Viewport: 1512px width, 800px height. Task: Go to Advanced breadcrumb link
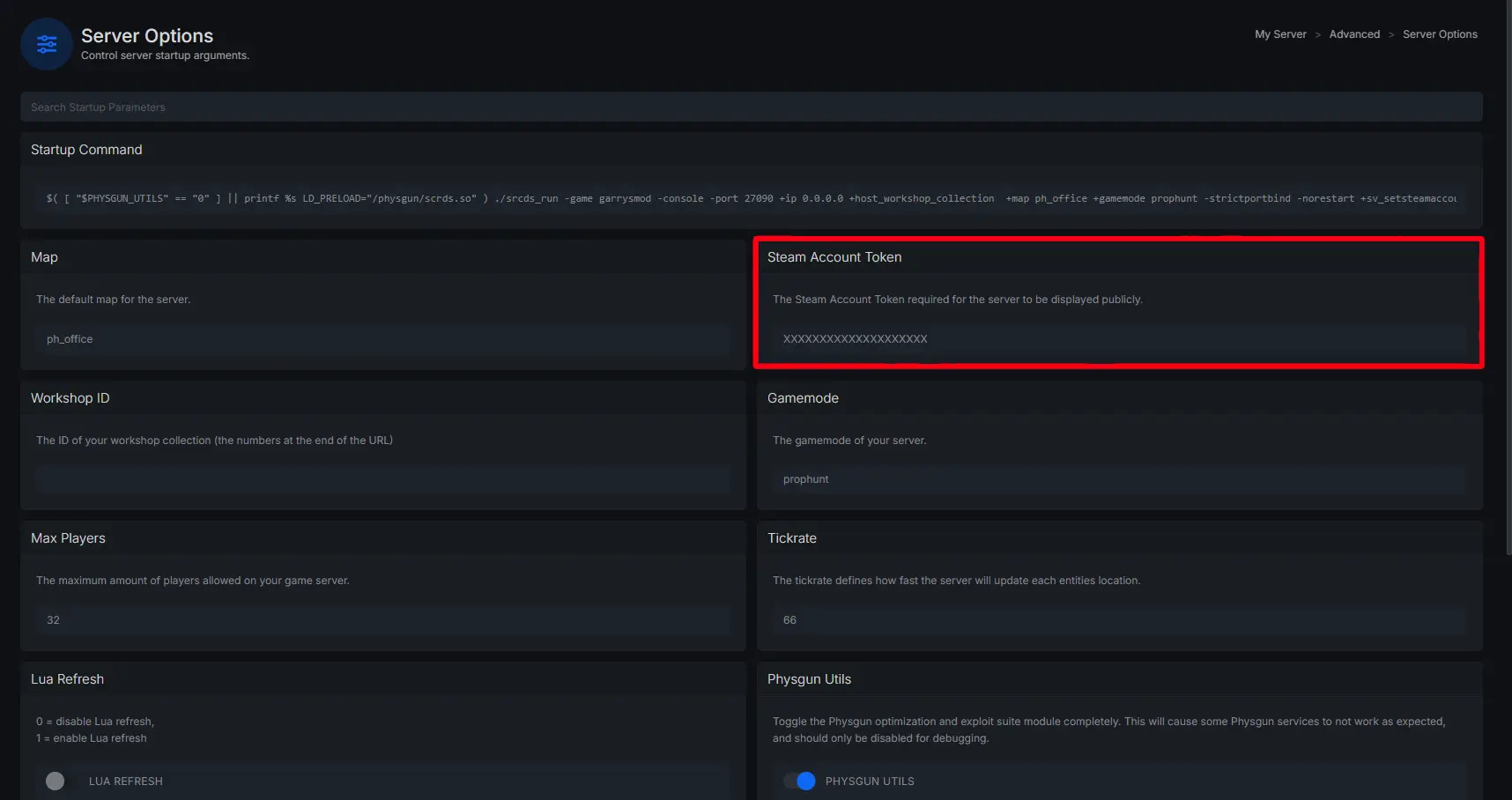[1354, 34]
